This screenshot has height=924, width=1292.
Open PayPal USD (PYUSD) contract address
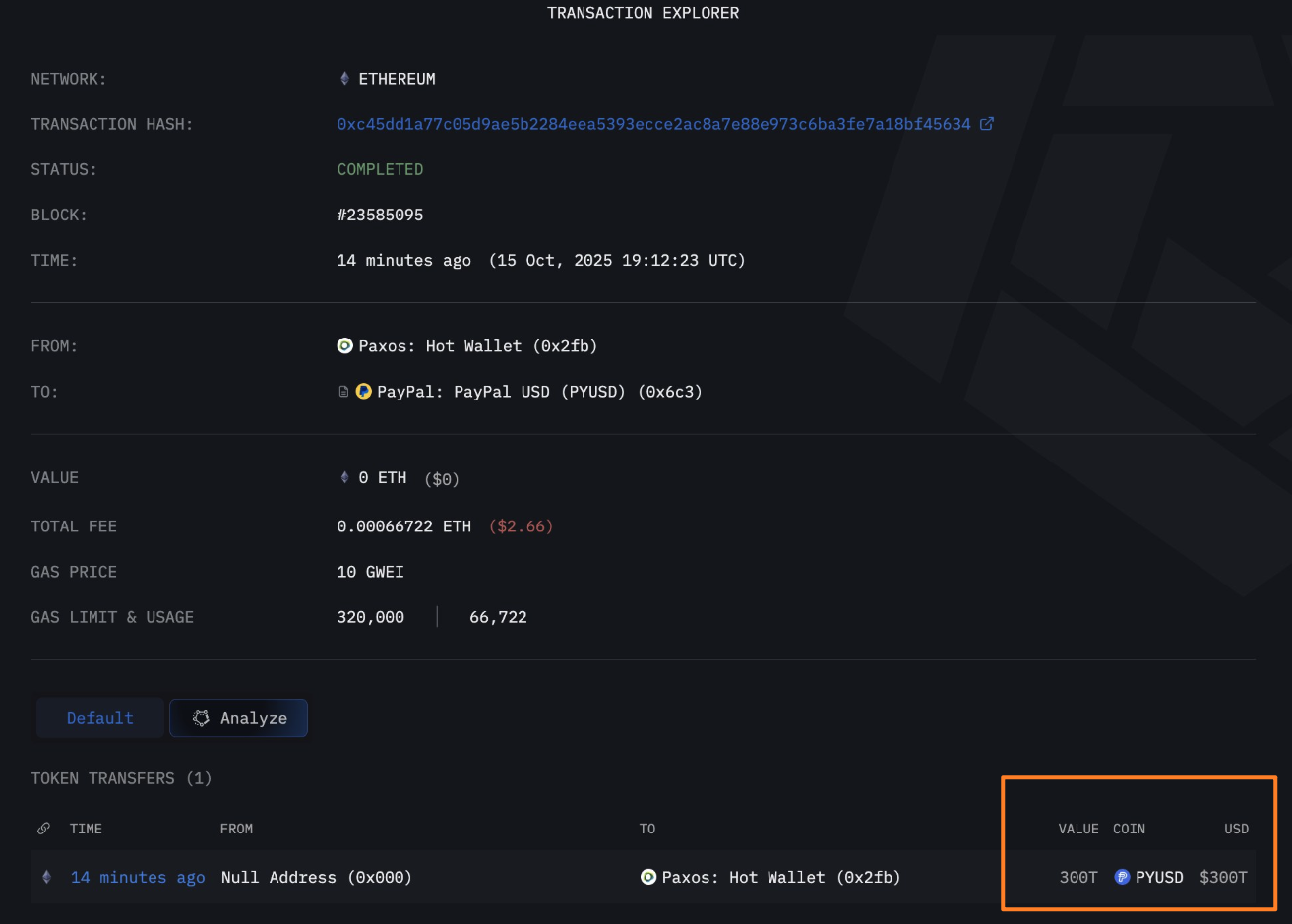pos(539,392)
